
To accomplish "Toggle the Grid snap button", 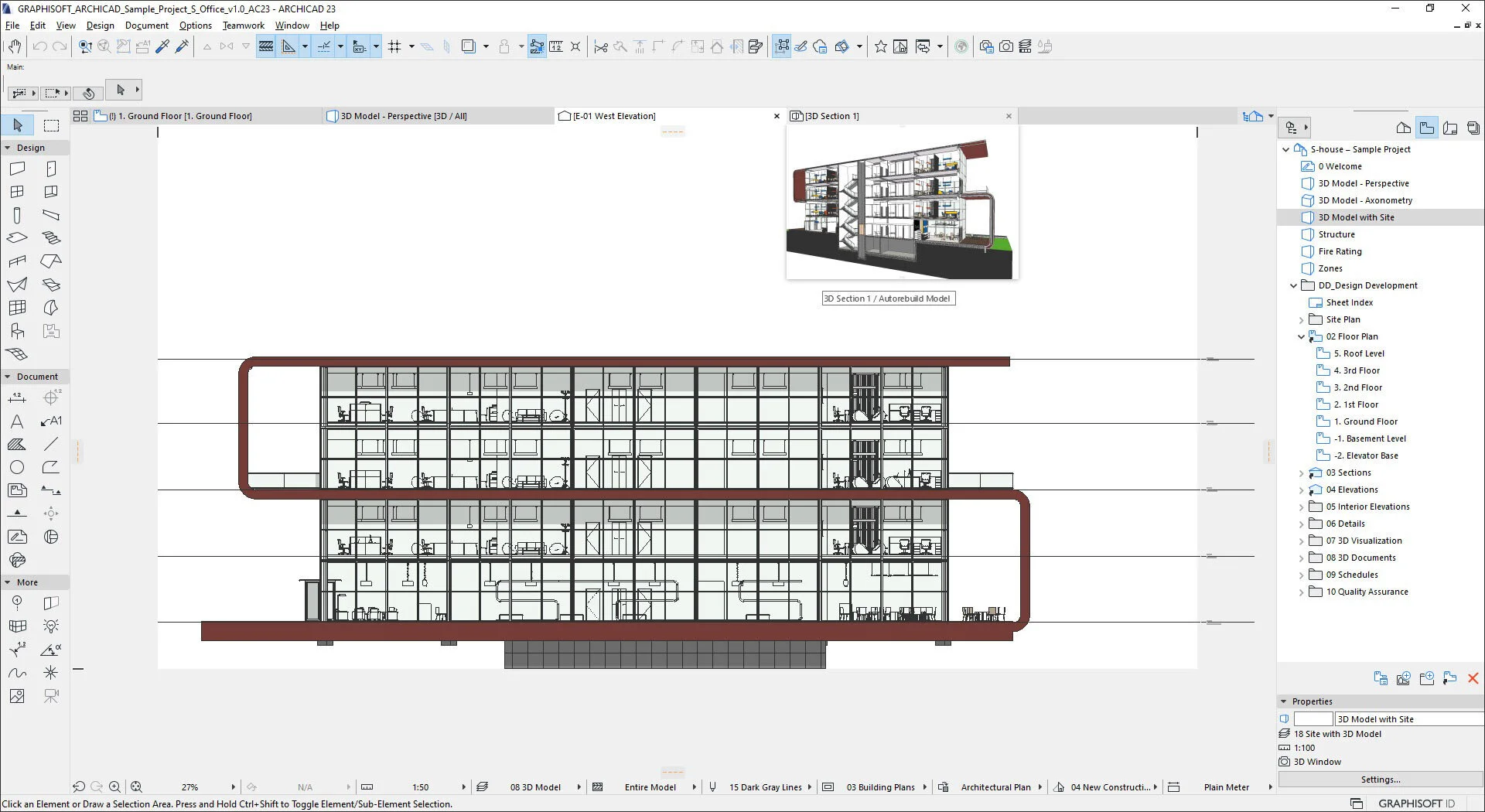I will [x=394, y=46].
